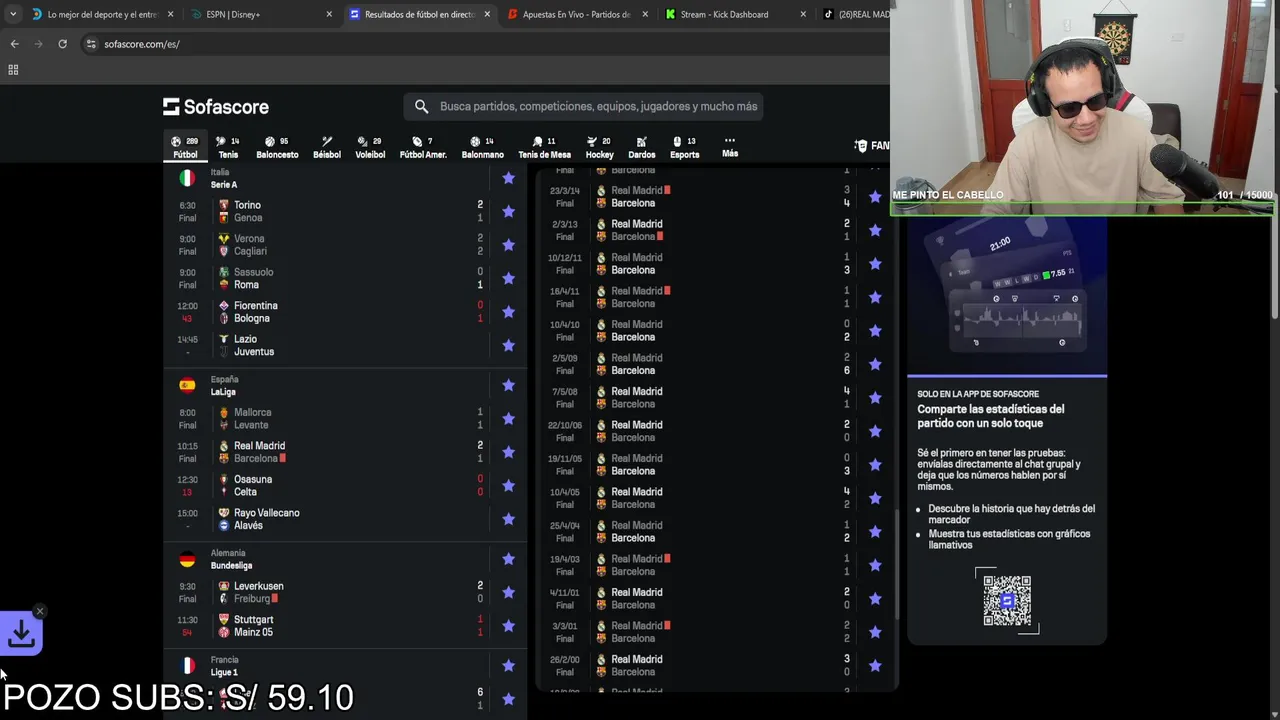Click the search magnifier icon
The height and width of the screenshot is (720, 1280).
click(421, 106)
